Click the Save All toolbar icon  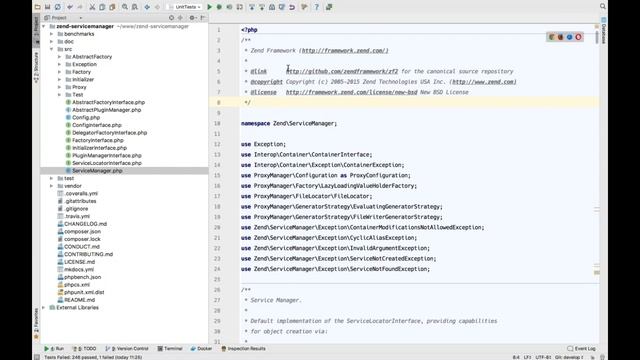pos(47,7)
